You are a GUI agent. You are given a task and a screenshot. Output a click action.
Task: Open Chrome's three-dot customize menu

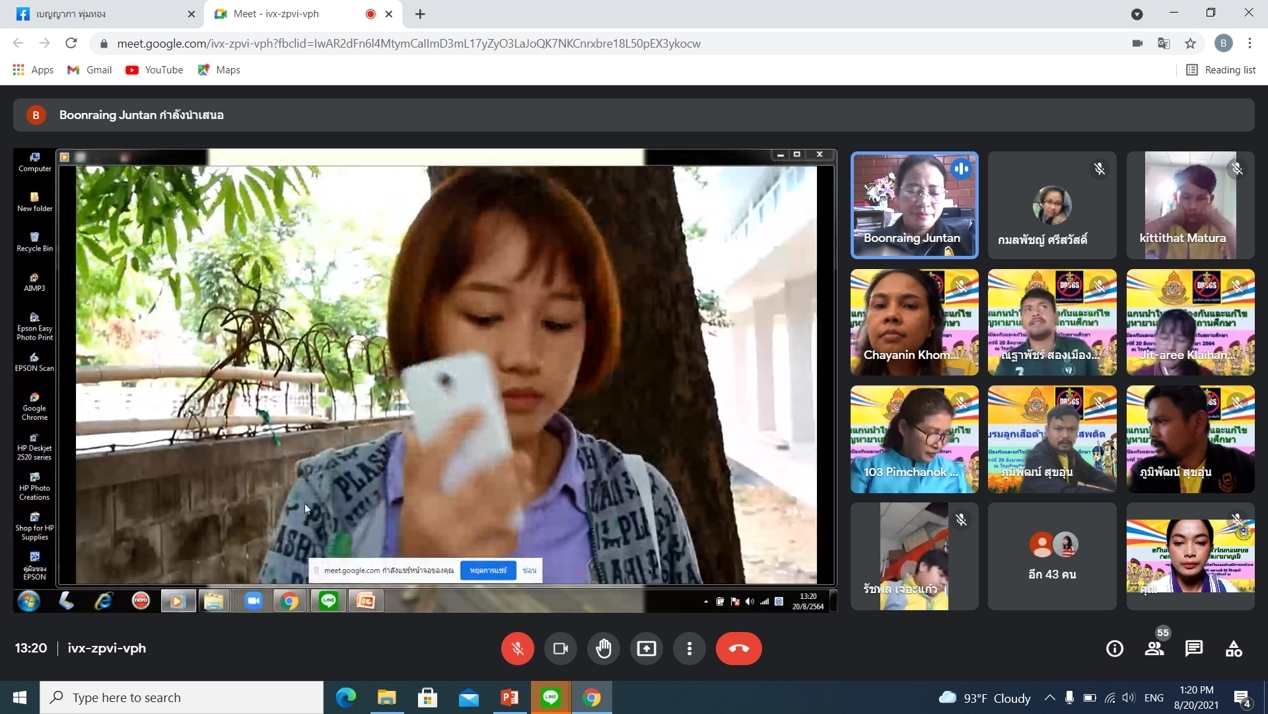(x=1250, y=43)
